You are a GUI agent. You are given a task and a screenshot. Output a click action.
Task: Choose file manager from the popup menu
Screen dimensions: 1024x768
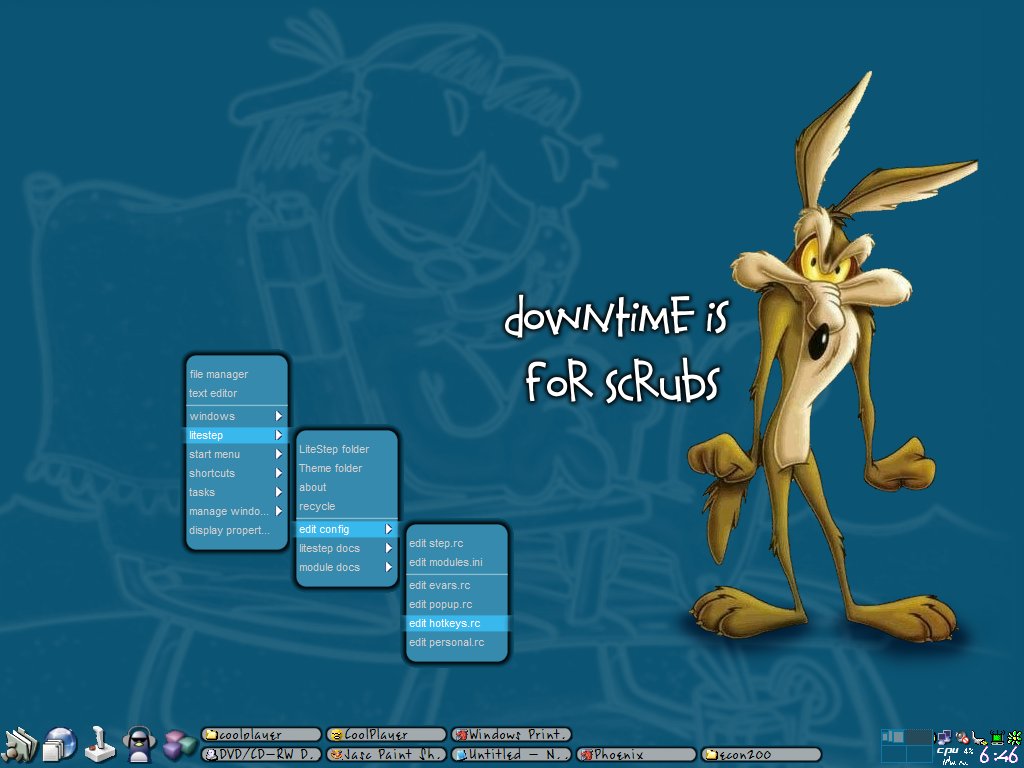coord(236,374)
